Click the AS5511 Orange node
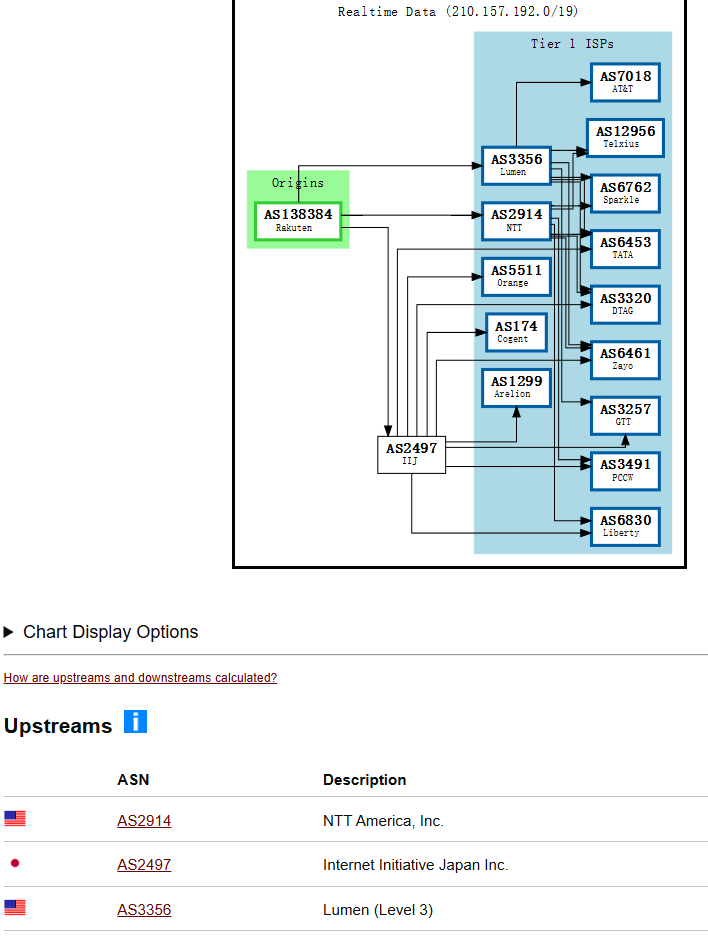Viewport: 708px width, 937px height. click(x=516, y=277)
